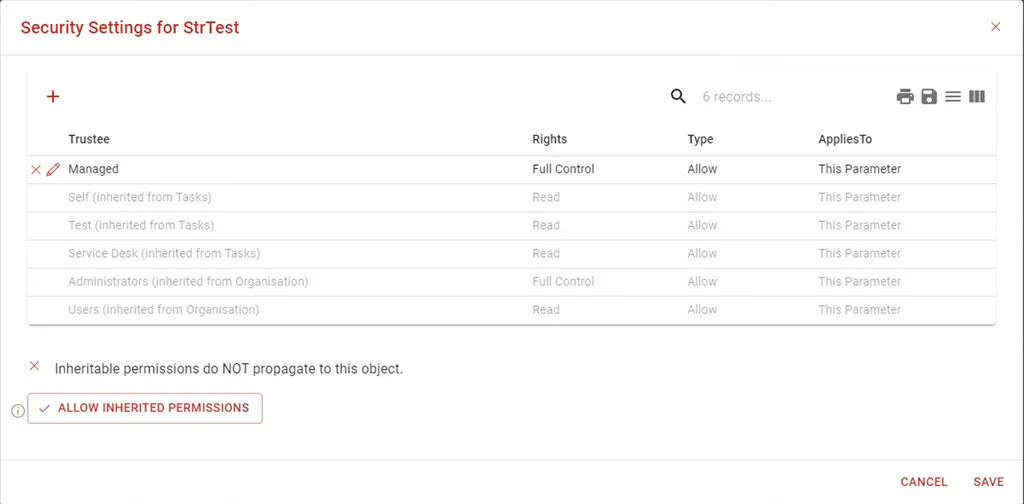
Task: Sort by the Trustee column header
Action: coord(89,139)
